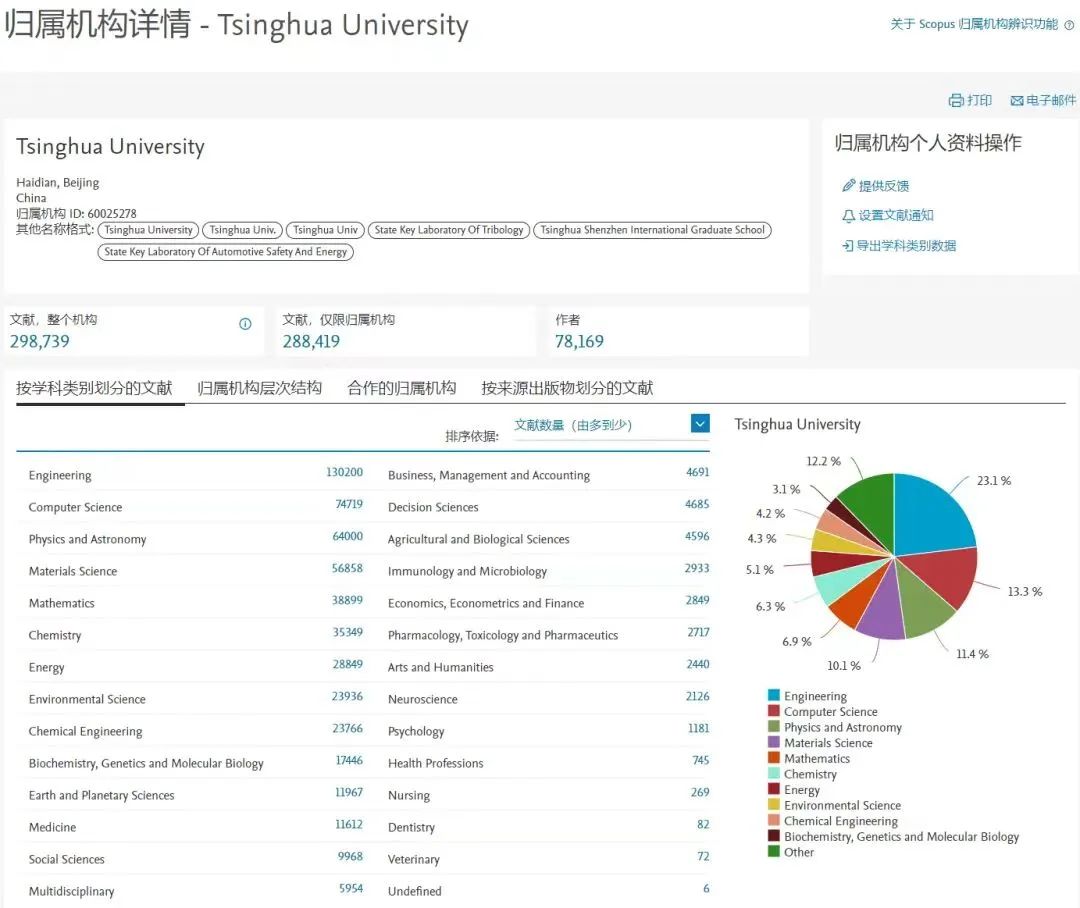Click the 电子邮件 text link
1080x908 pixels.
[1051, 101]
